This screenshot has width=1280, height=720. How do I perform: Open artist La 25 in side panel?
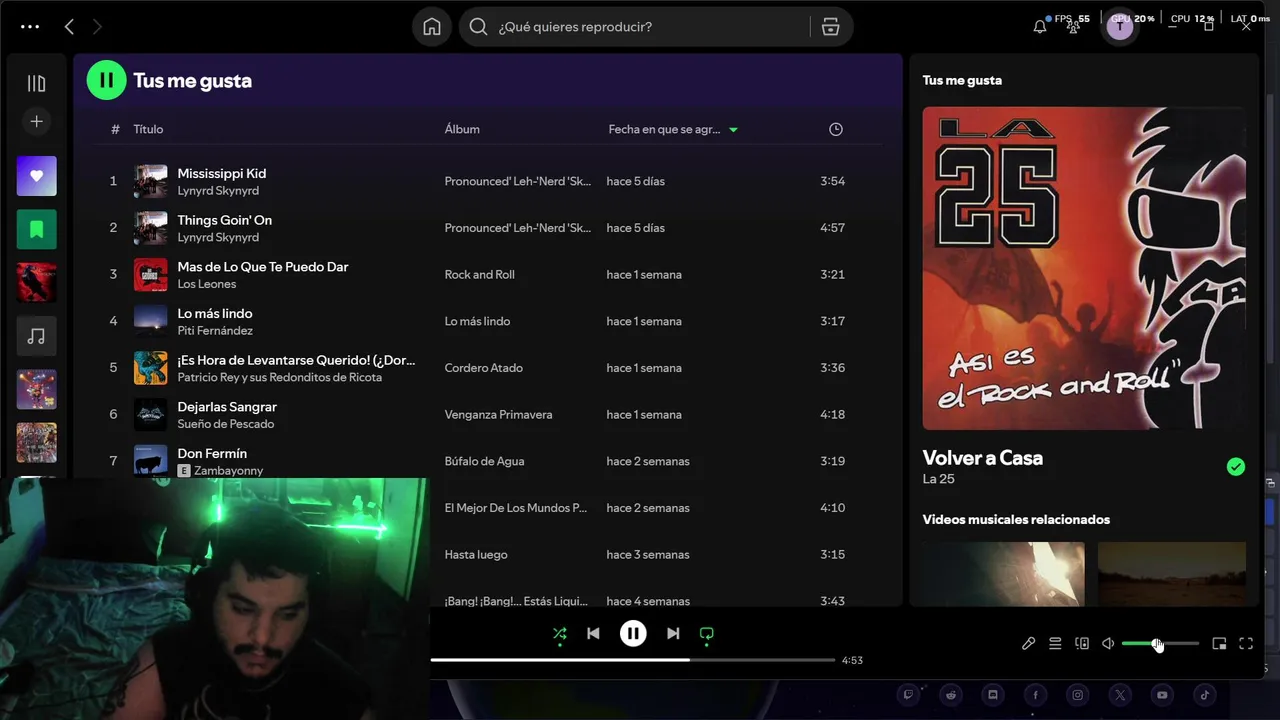(939, 479)
